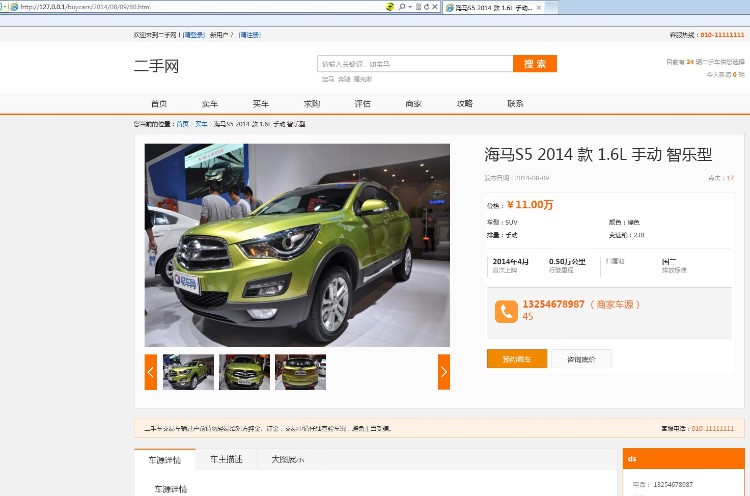Click the orange phone icon
The width and height of the screenshot is (750, 496).
click(506, 311)
